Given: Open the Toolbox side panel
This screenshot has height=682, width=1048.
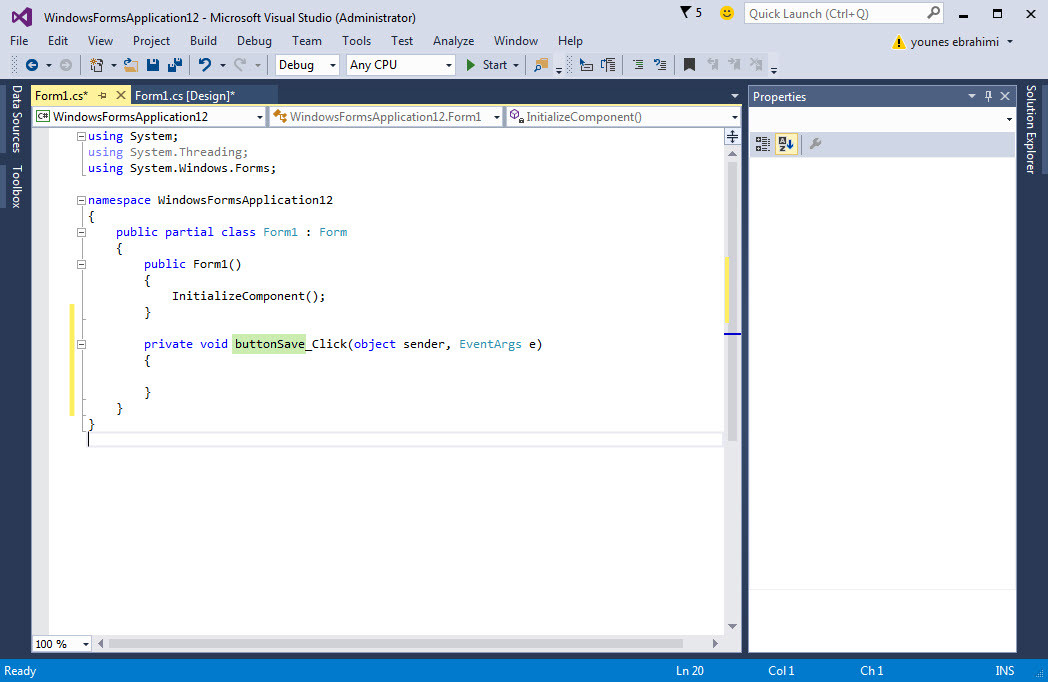Looking at the screenshot, I should pos(15,186).
